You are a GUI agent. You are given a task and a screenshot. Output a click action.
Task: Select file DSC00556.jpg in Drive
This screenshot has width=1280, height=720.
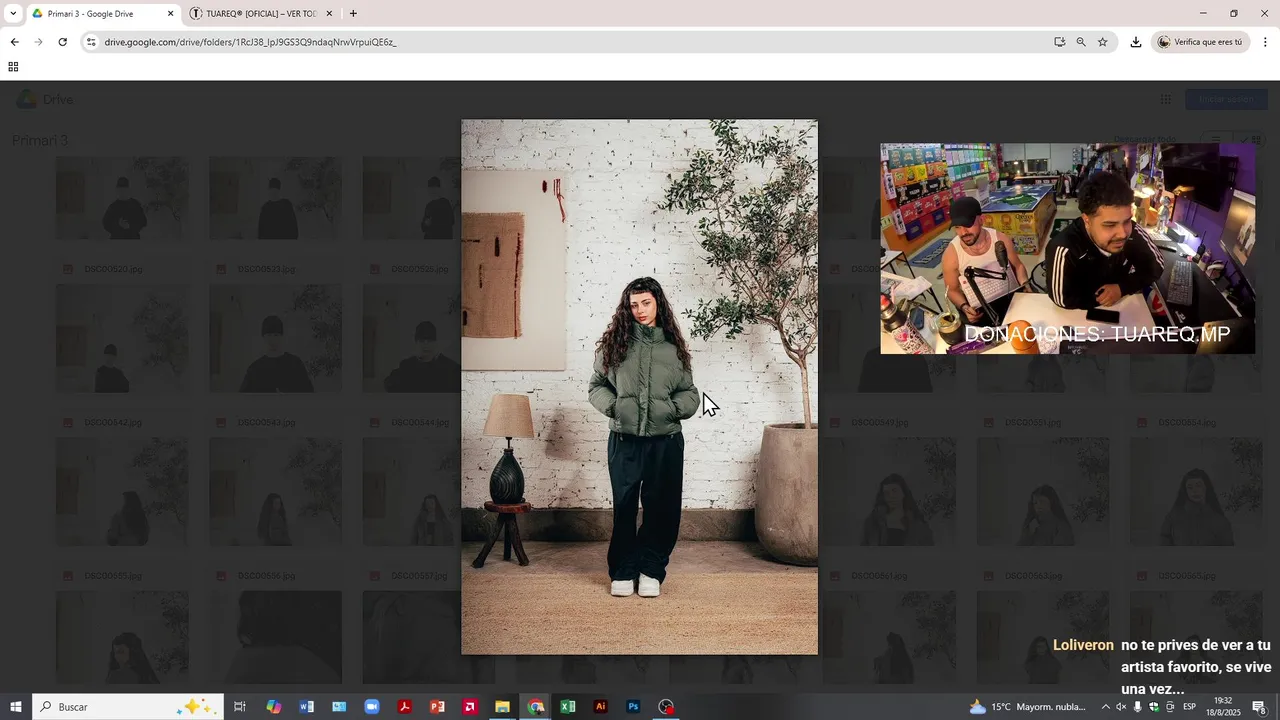pos(265,576)
